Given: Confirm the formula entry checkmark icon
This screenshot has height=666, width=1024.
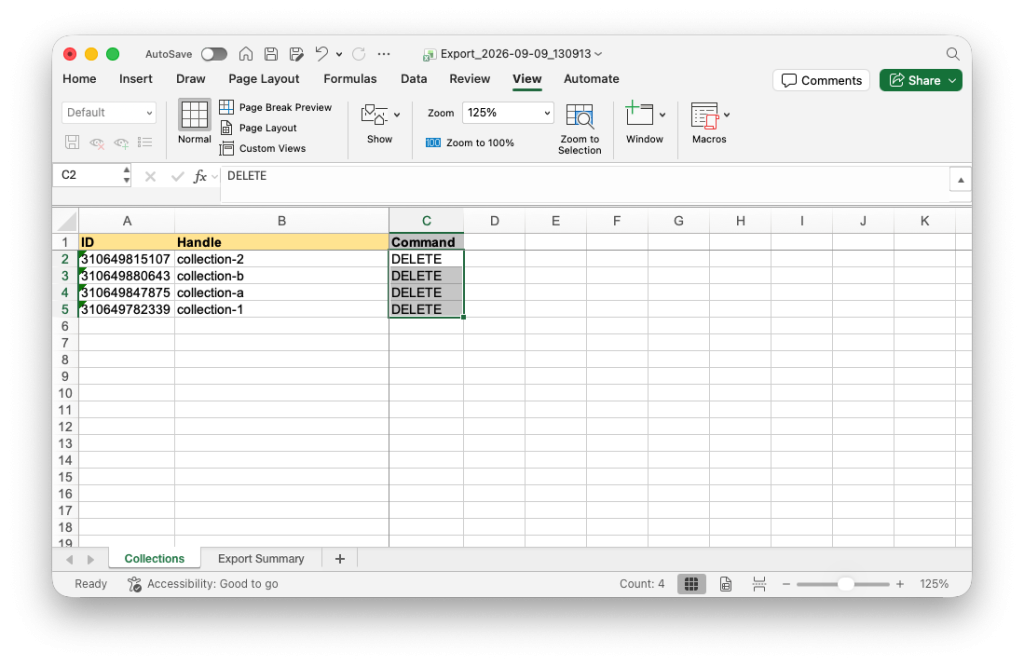Looking at the screenshot, I should [177, 176].
